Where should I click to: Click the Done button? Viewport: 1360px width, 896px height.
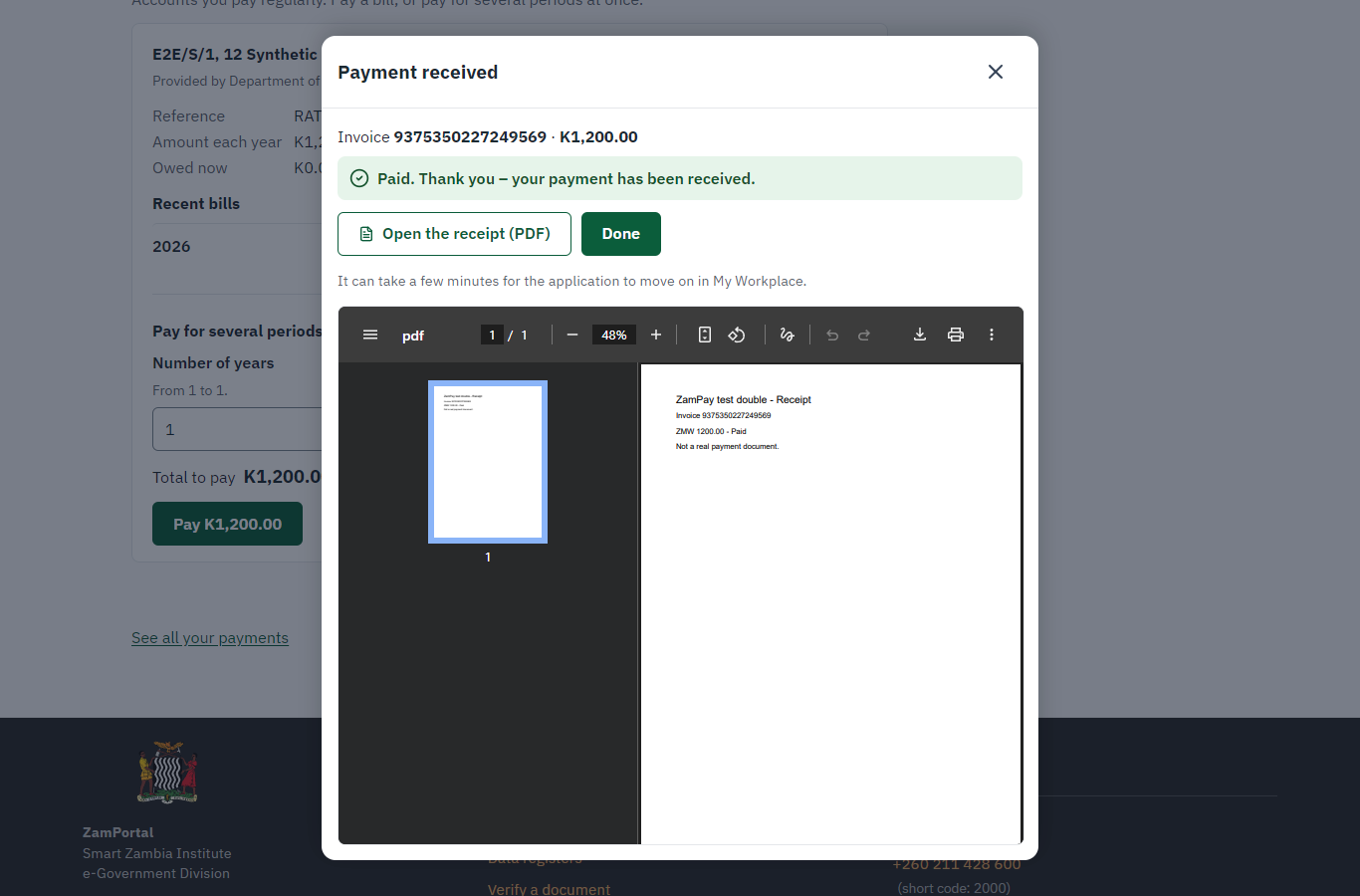(621, 234)
